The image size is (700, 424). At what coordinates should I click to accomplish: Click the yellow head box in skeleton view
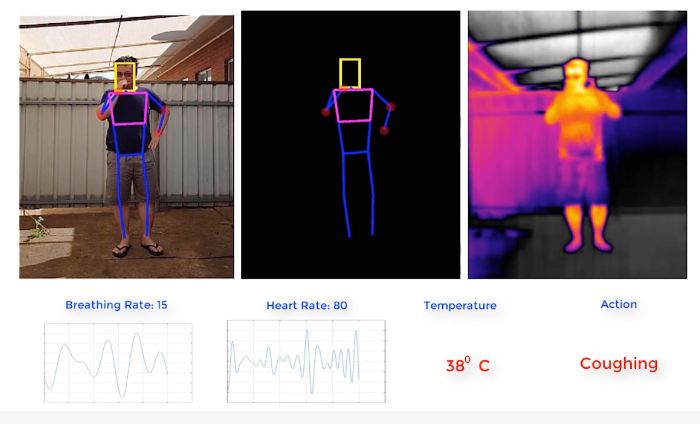coord(350,73)
